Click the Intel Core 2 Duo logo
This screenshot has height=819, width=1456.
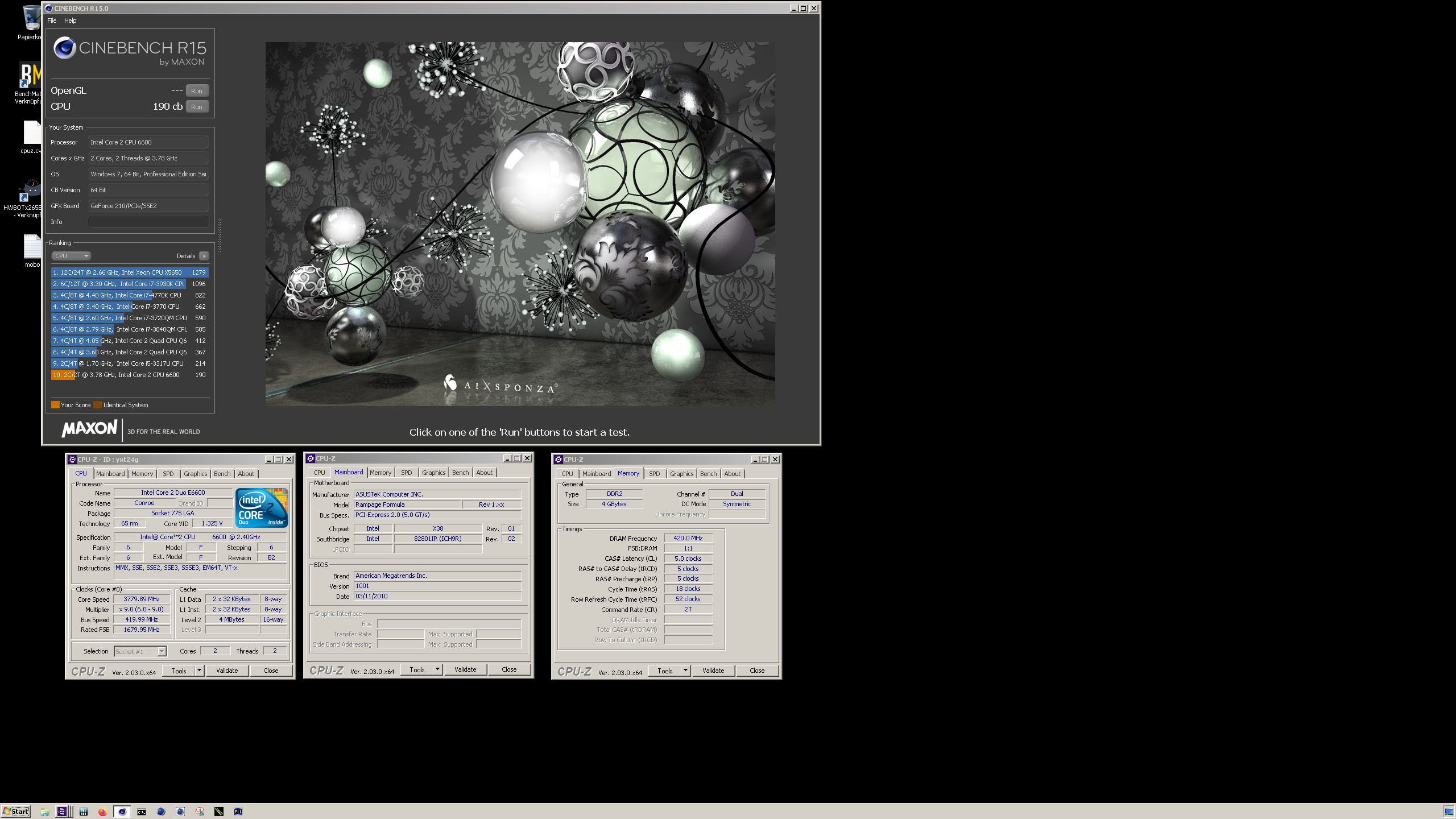coord(262,508)
